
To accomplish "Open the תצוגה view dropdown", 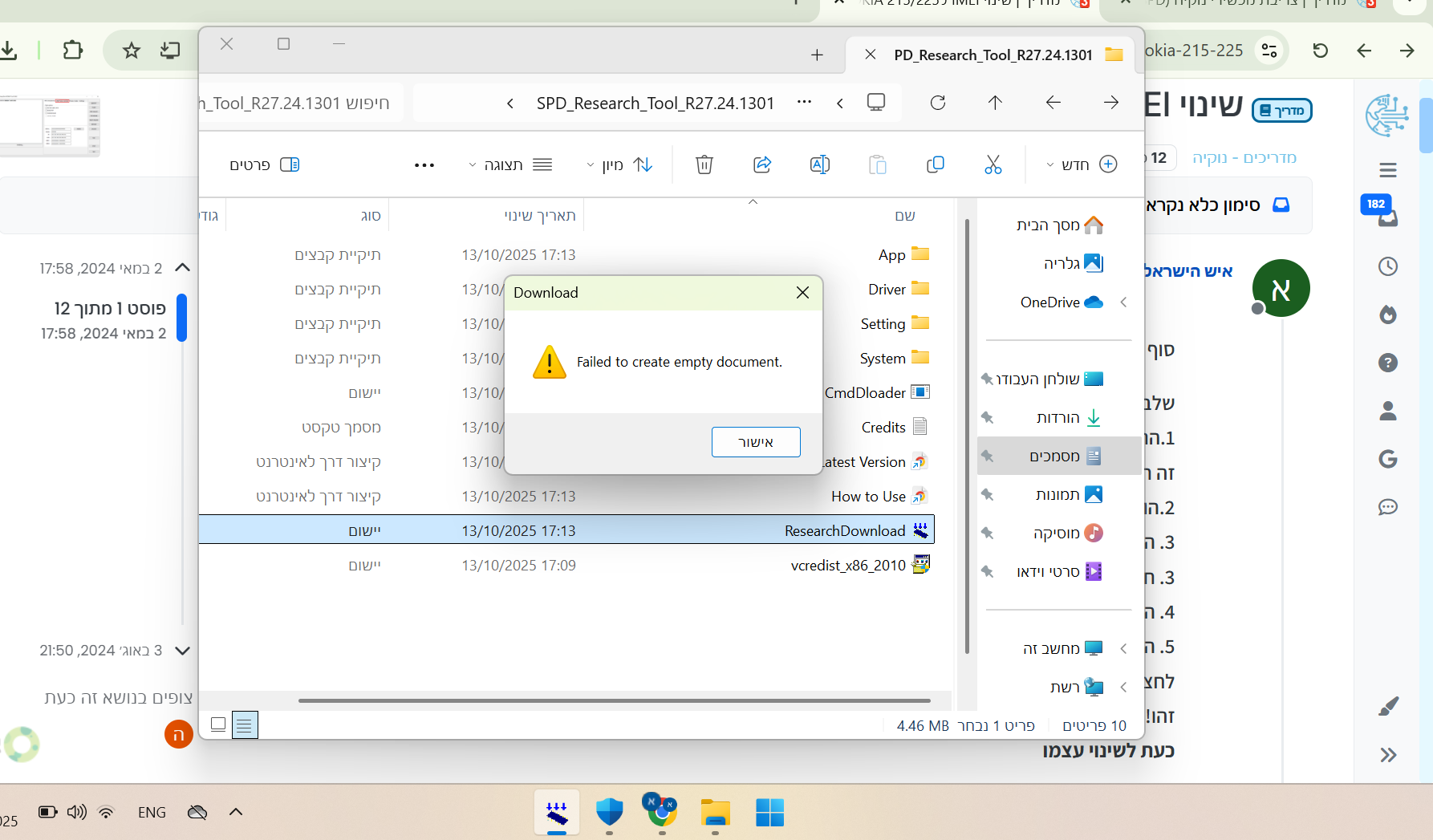I will [510, 164].
